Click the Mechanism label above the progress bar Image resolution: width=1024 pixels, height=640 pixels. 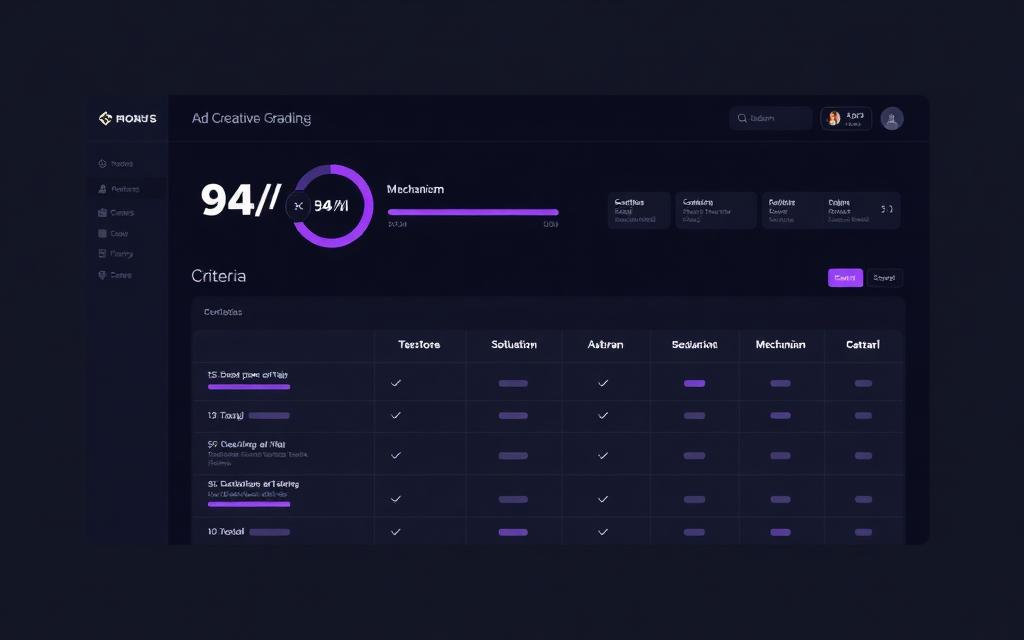click(x=415, y=189)
